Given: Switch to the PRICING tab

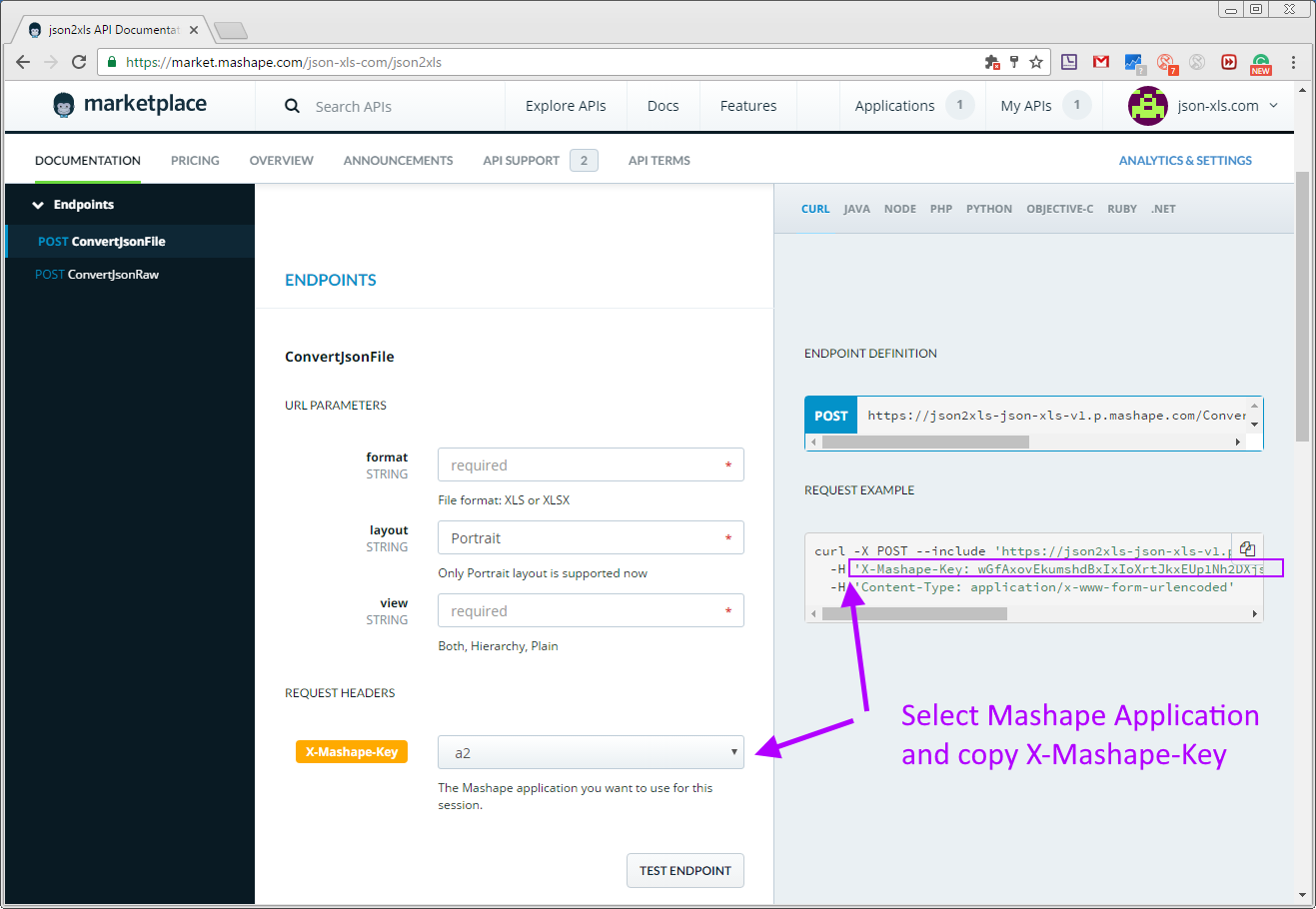Looking at the screenshot, I should pyautogui.click(x=195, y=161).
